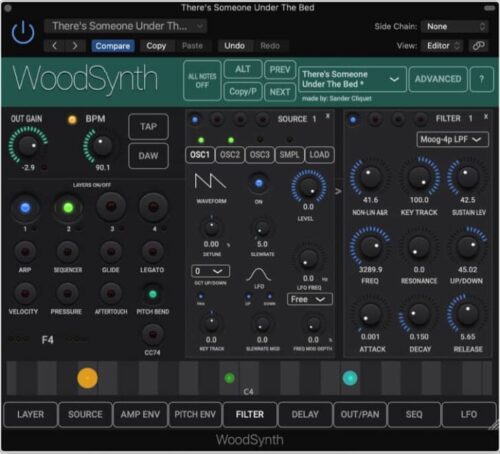Open the SEQ page tab

pyautogui.click(x=414, y=414)
